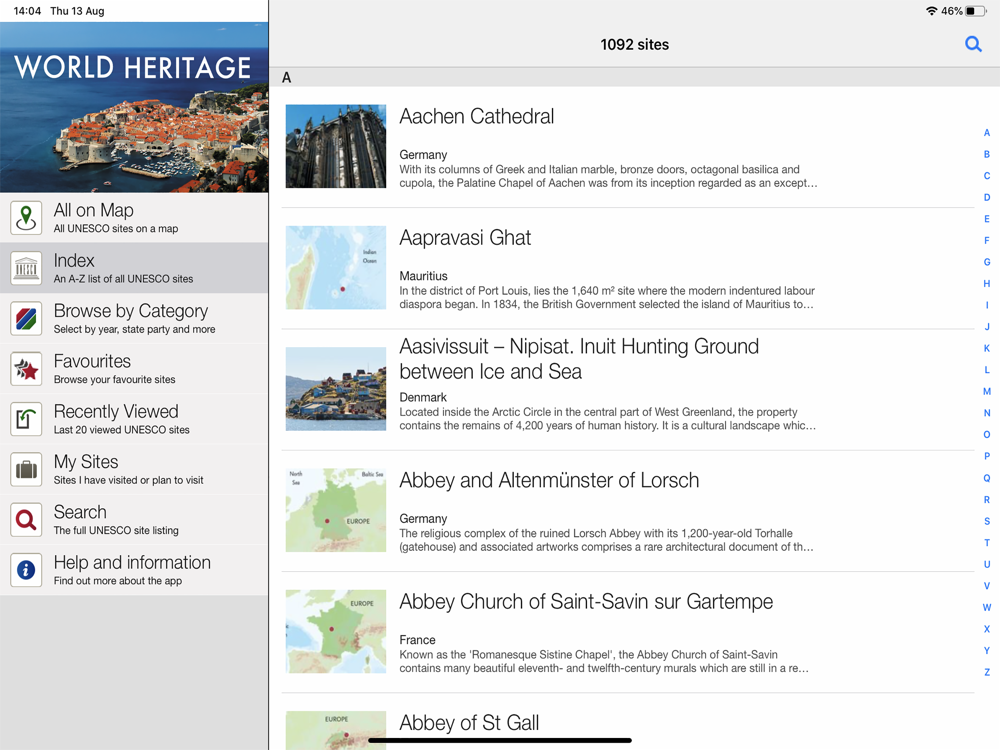Tap the World Heritage banner image
The image size is (1000, 750).
coord(134,107)
